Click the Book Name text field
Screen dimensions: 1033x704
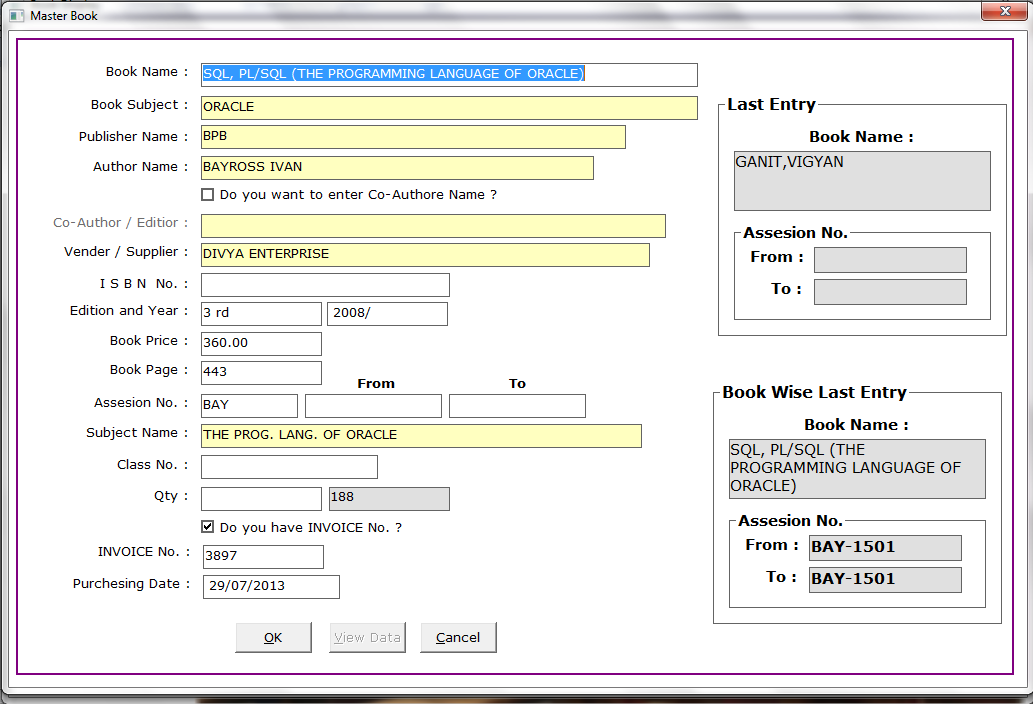pos(448,75)
